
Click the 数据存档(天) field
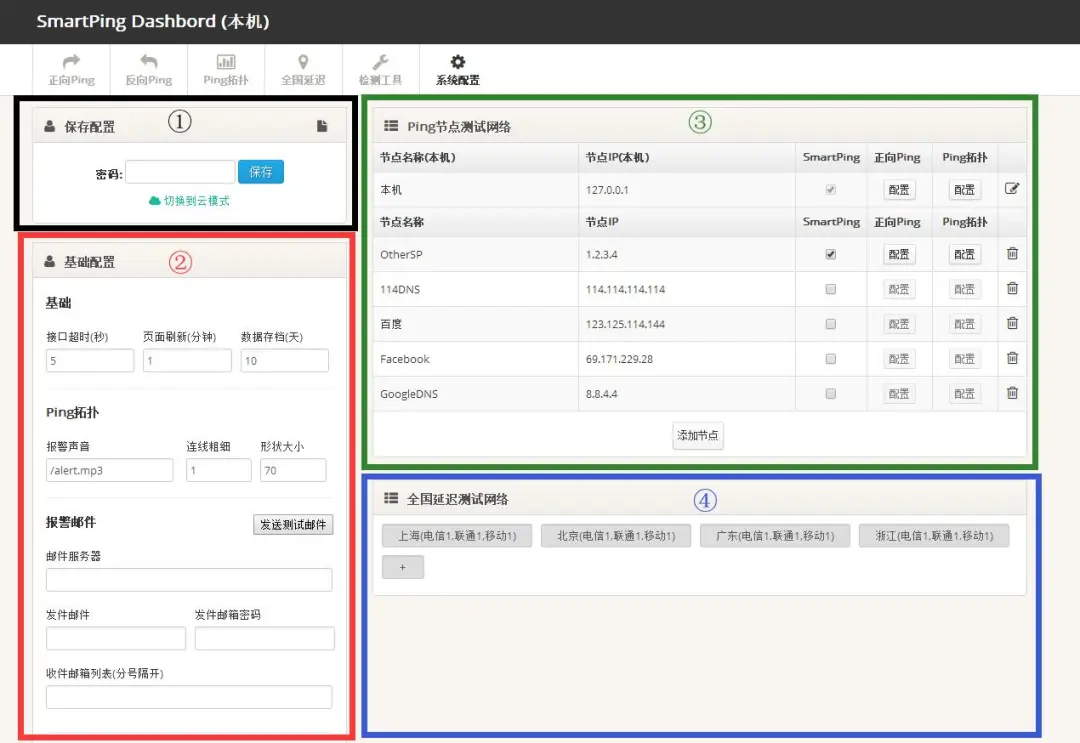(284, 361)
